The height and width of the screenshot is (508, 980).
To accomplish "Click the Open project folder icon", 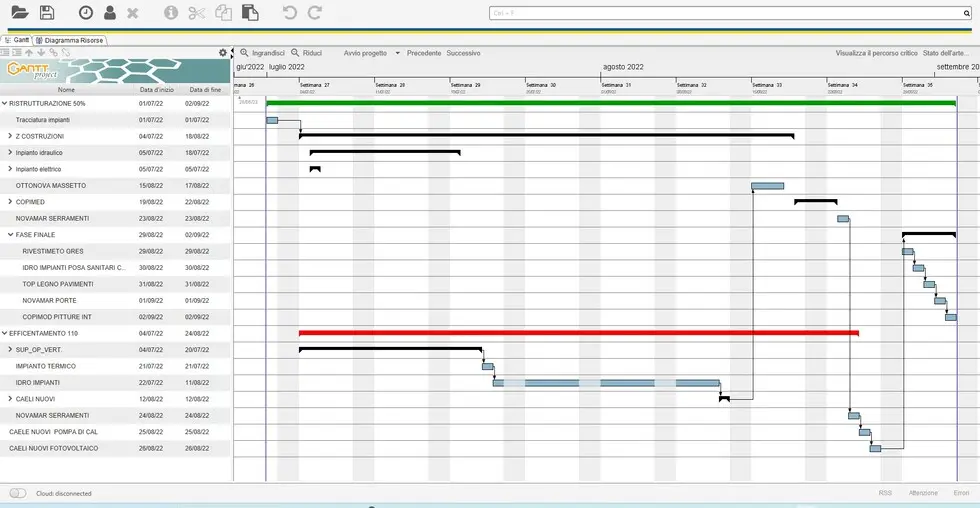I will tap(19, 13).
